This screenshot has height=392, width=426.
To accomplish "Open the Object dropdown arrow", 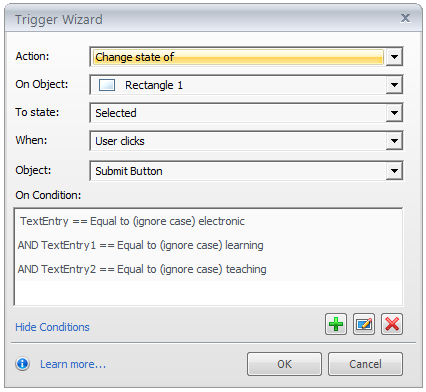I will tap(394, 171).
